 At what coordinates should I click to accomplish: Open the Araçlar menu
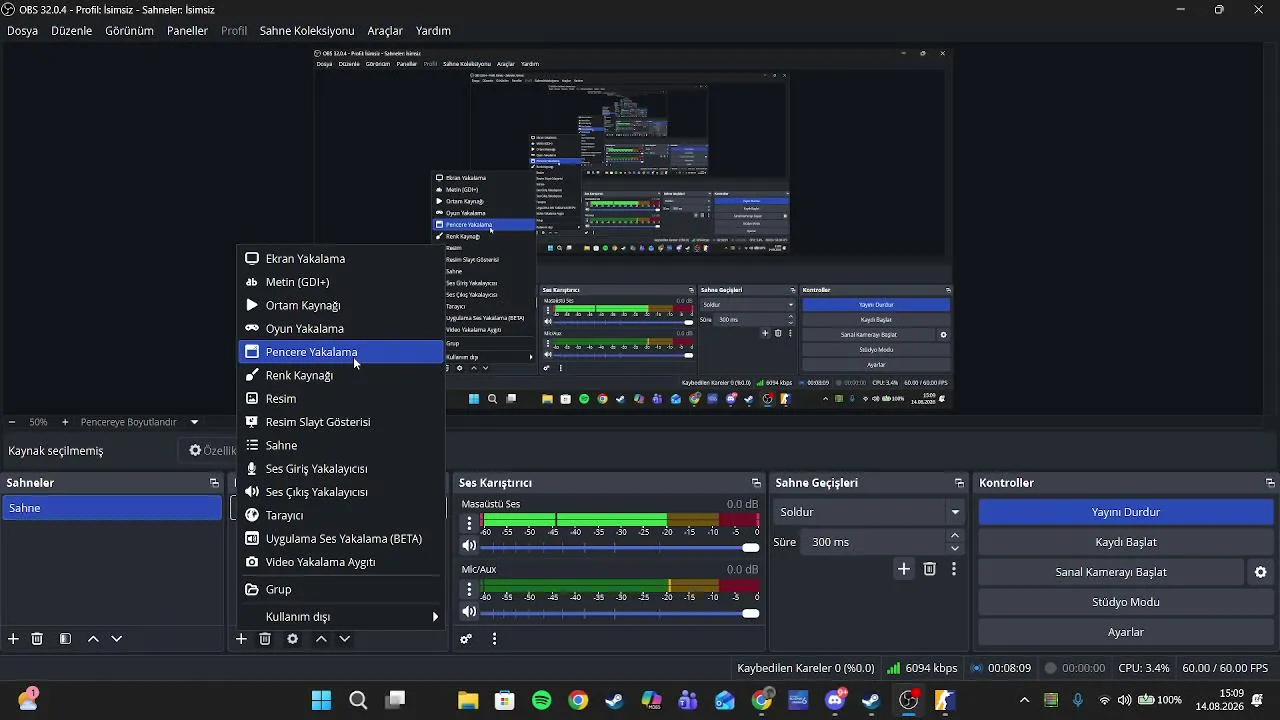pos(385,31)
